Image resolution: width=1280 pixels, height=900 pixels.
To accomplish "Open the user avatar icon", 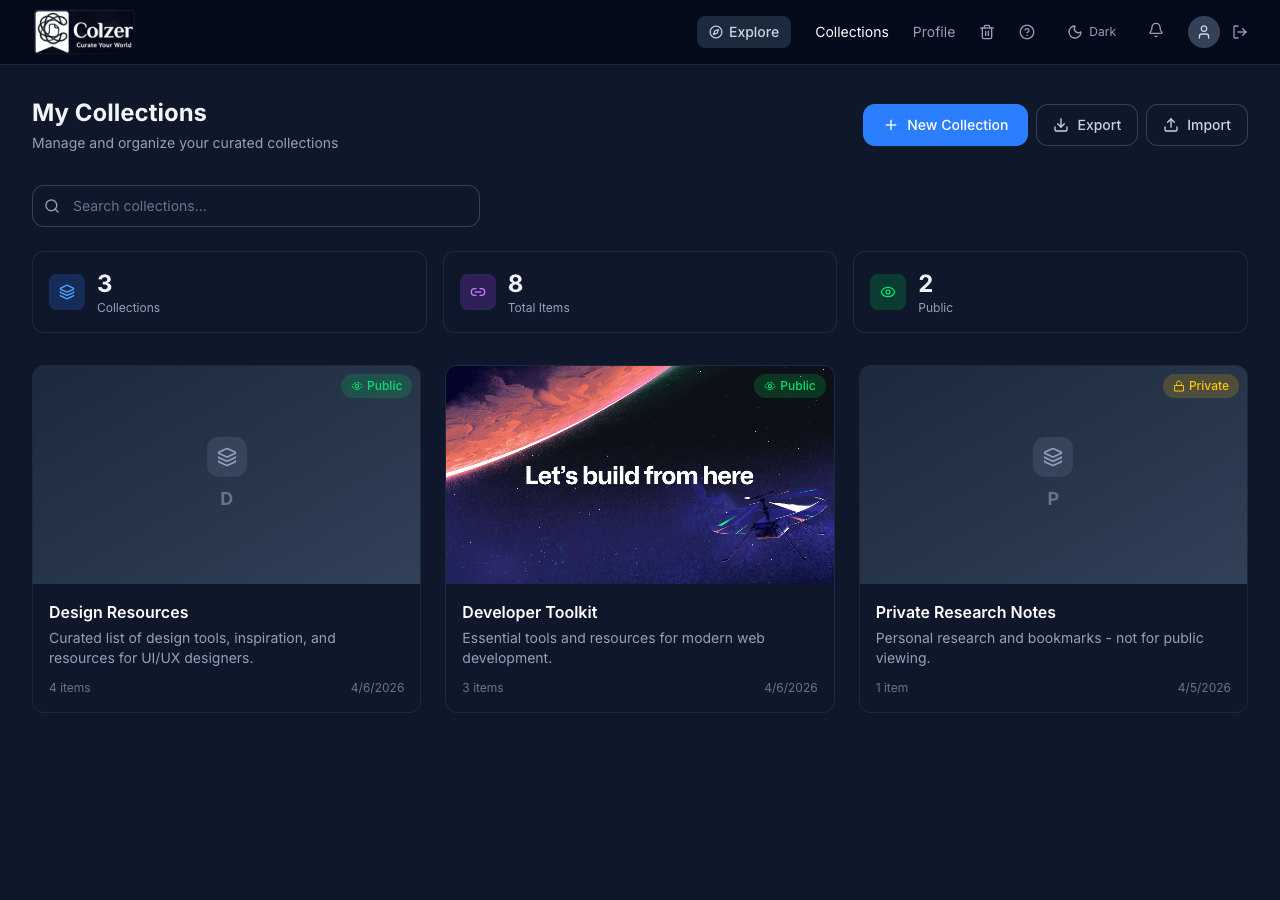I will (x=1204, y=32).
